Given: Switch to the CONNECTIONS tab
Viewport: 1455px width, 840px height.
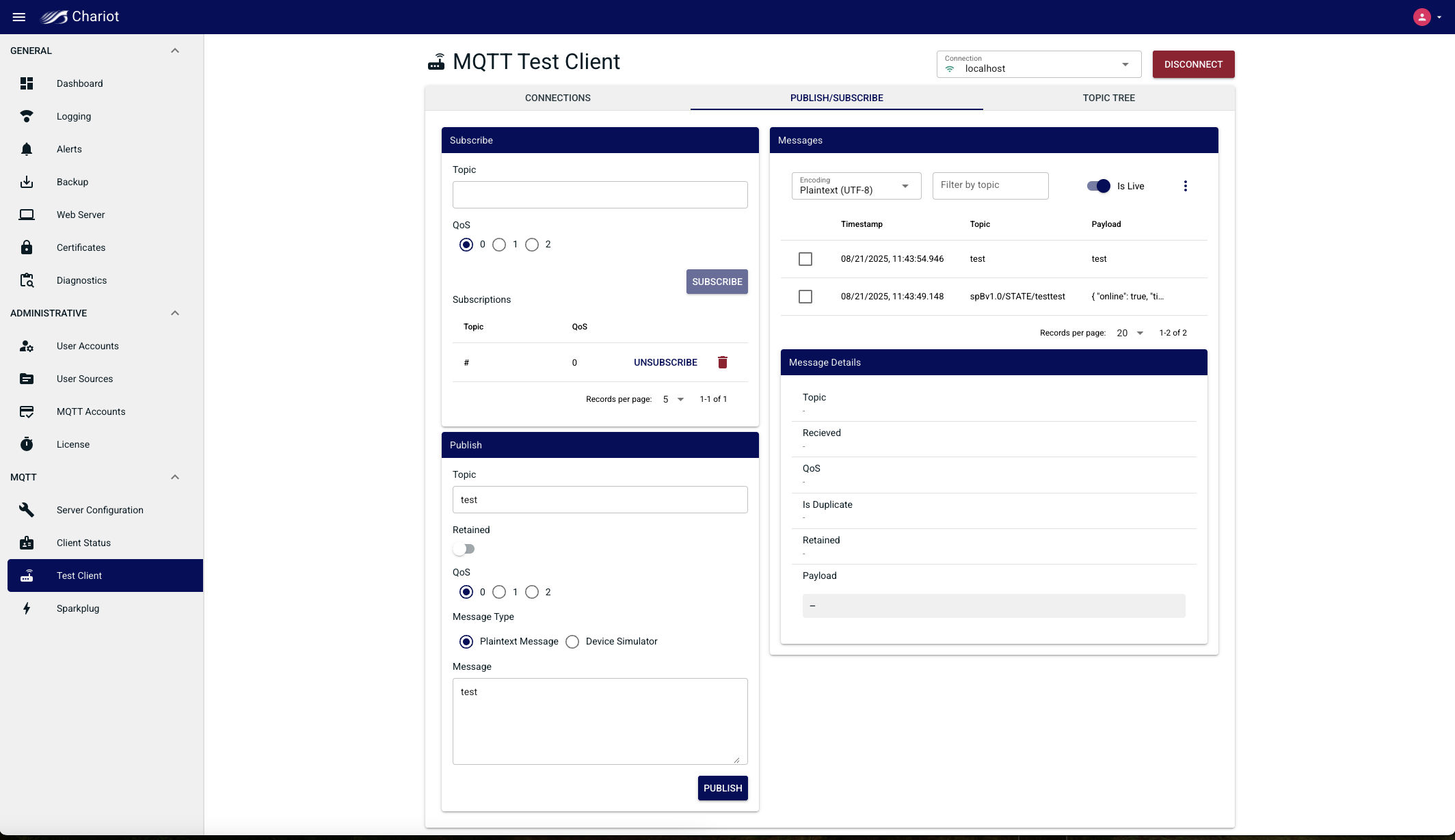Looking at the screenshot, I should (x=557, y=98).
